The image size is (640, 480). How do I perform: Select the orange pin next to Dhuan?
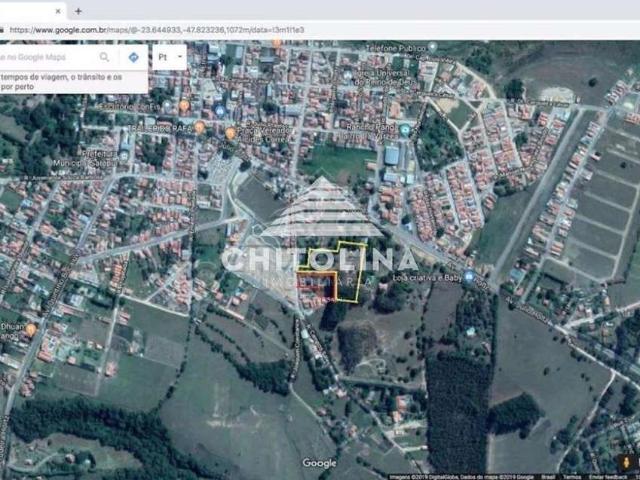point(31,329)
